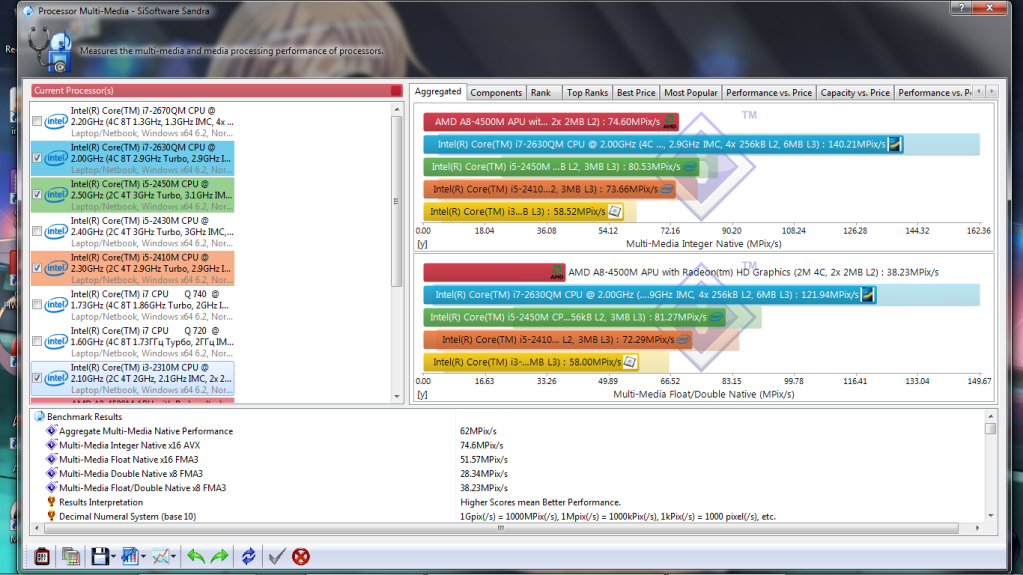Click AMD logo on the 38.23MPix/s bar
This screenshot has height=575, width=1023.
(x=557, y=273)
